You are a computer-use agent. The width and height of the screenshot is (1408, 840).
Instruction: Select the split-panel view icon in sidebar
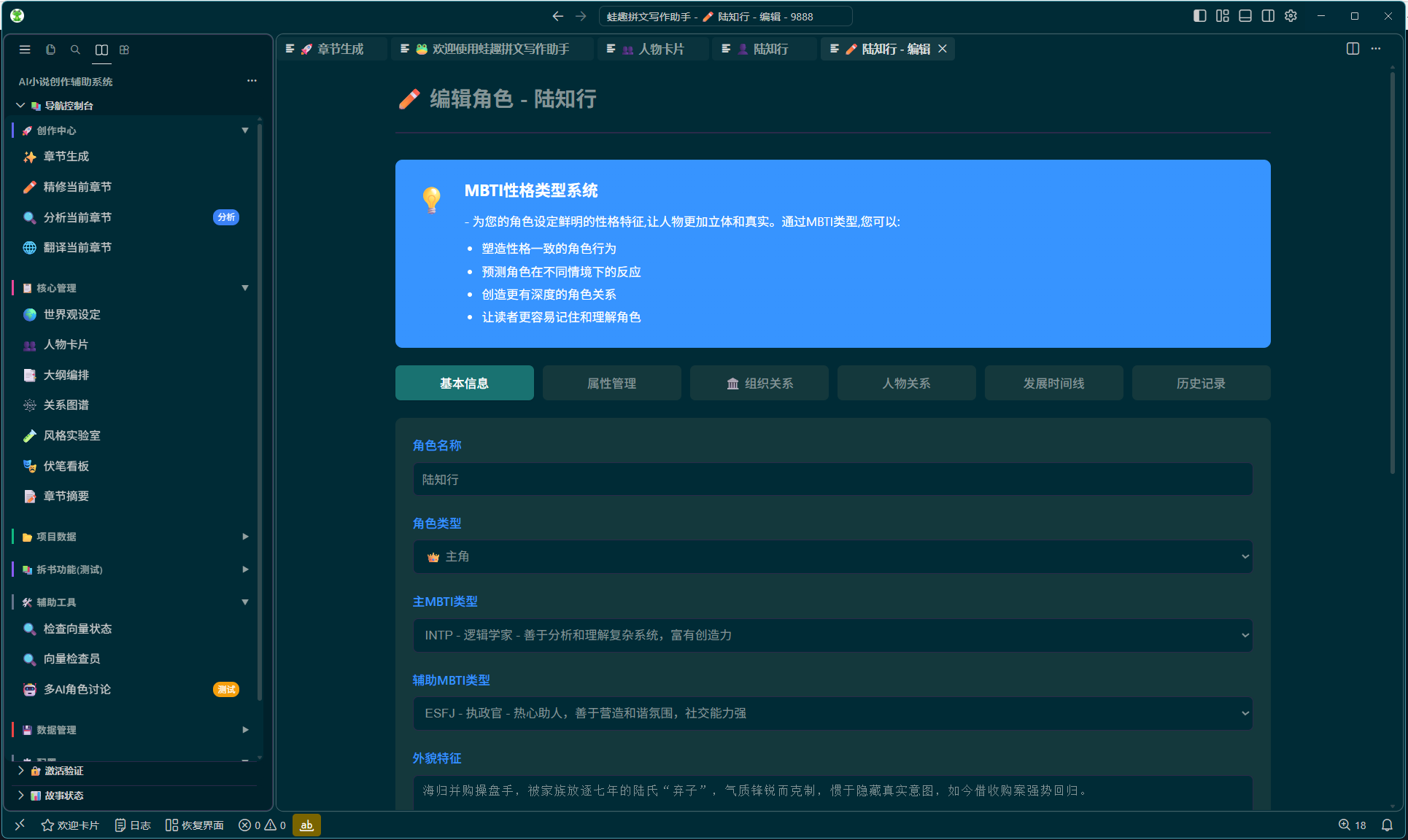point(101,50)
